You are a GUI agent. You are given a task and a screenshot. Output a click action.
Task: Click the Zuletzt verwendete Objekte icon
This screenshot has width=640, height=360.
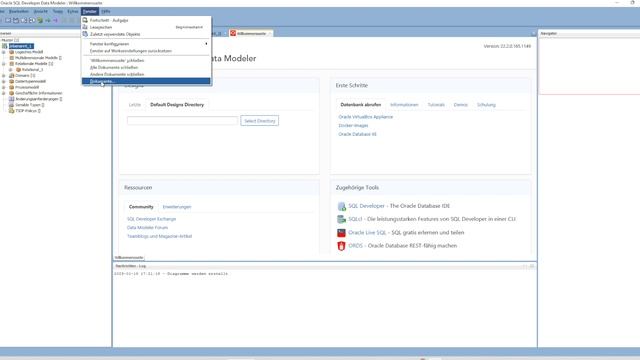tap(85, 34)
